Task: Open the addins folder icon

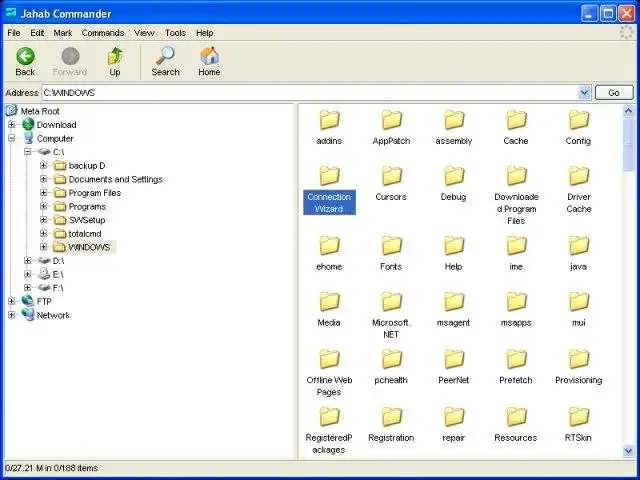Action: coord(329,120)
